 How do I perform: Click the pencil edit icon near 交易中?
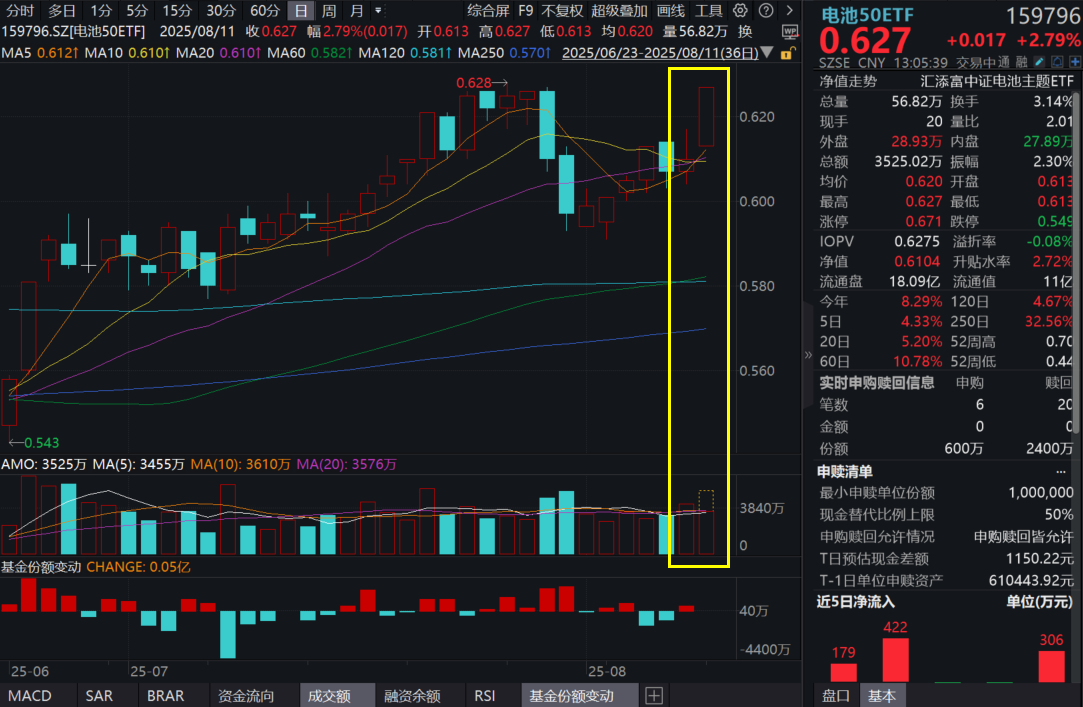coord(1038,62)
